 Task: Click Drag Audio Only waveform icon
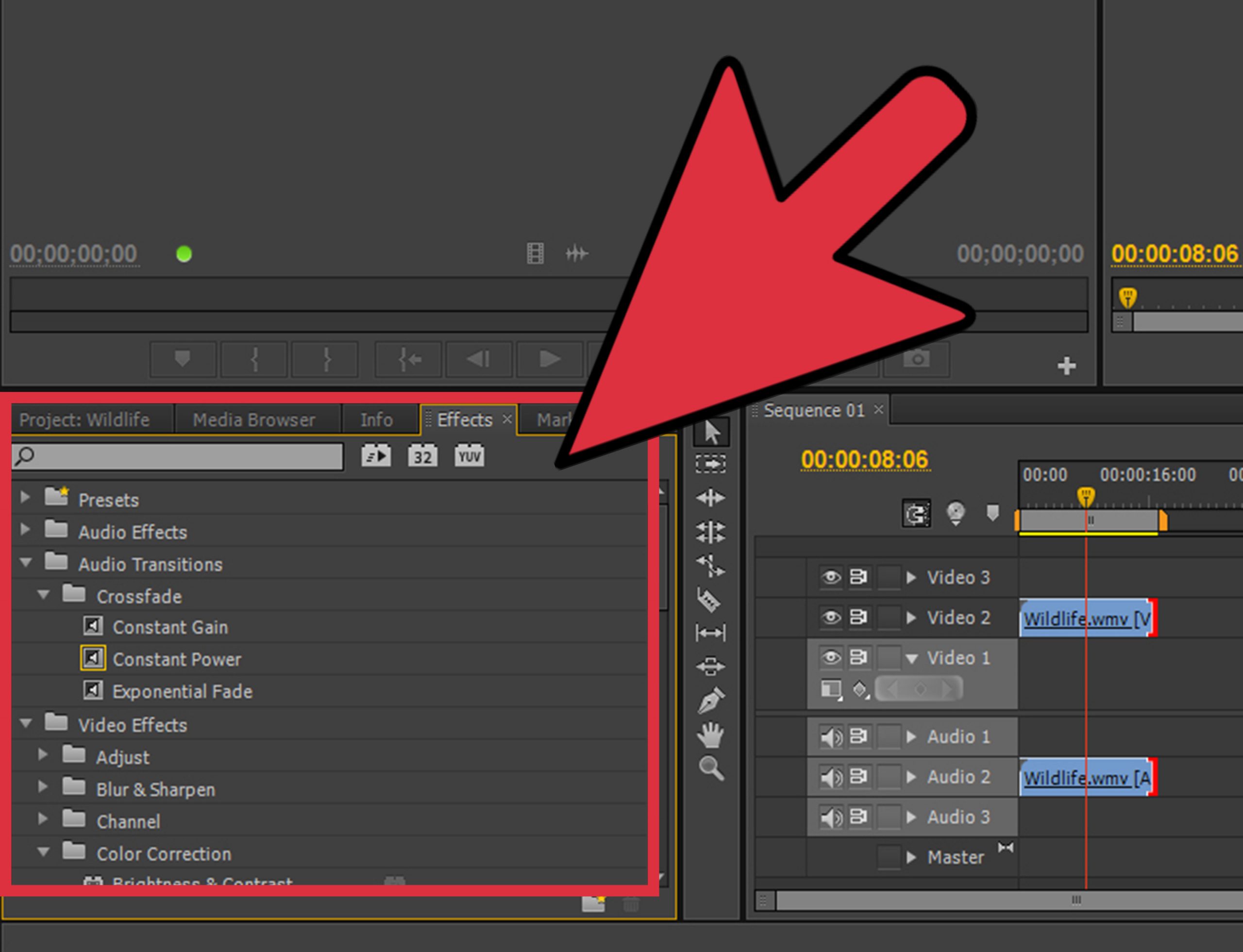tap(576, 253)
